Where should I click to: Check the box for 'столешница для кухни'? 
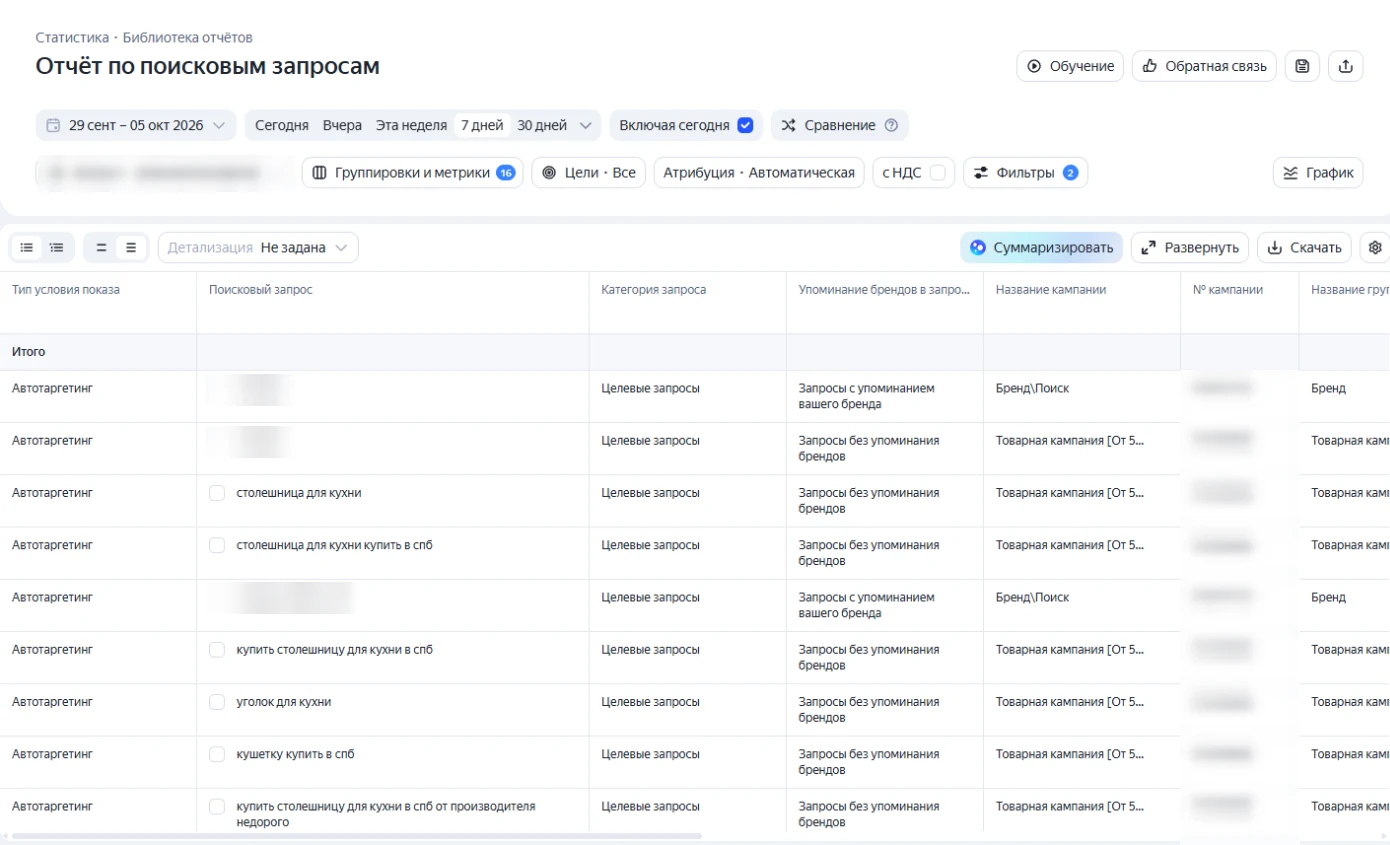(217, 493)
